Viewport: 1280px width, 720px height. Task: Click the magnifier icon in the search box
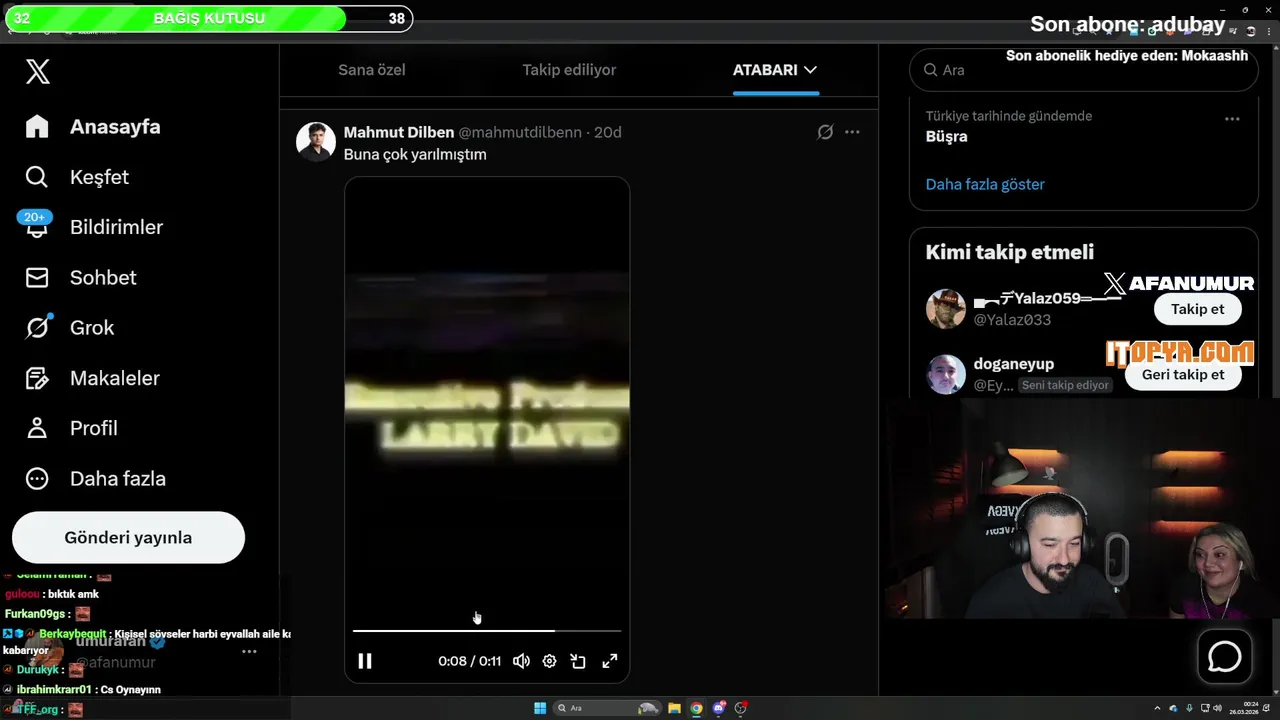930,70
